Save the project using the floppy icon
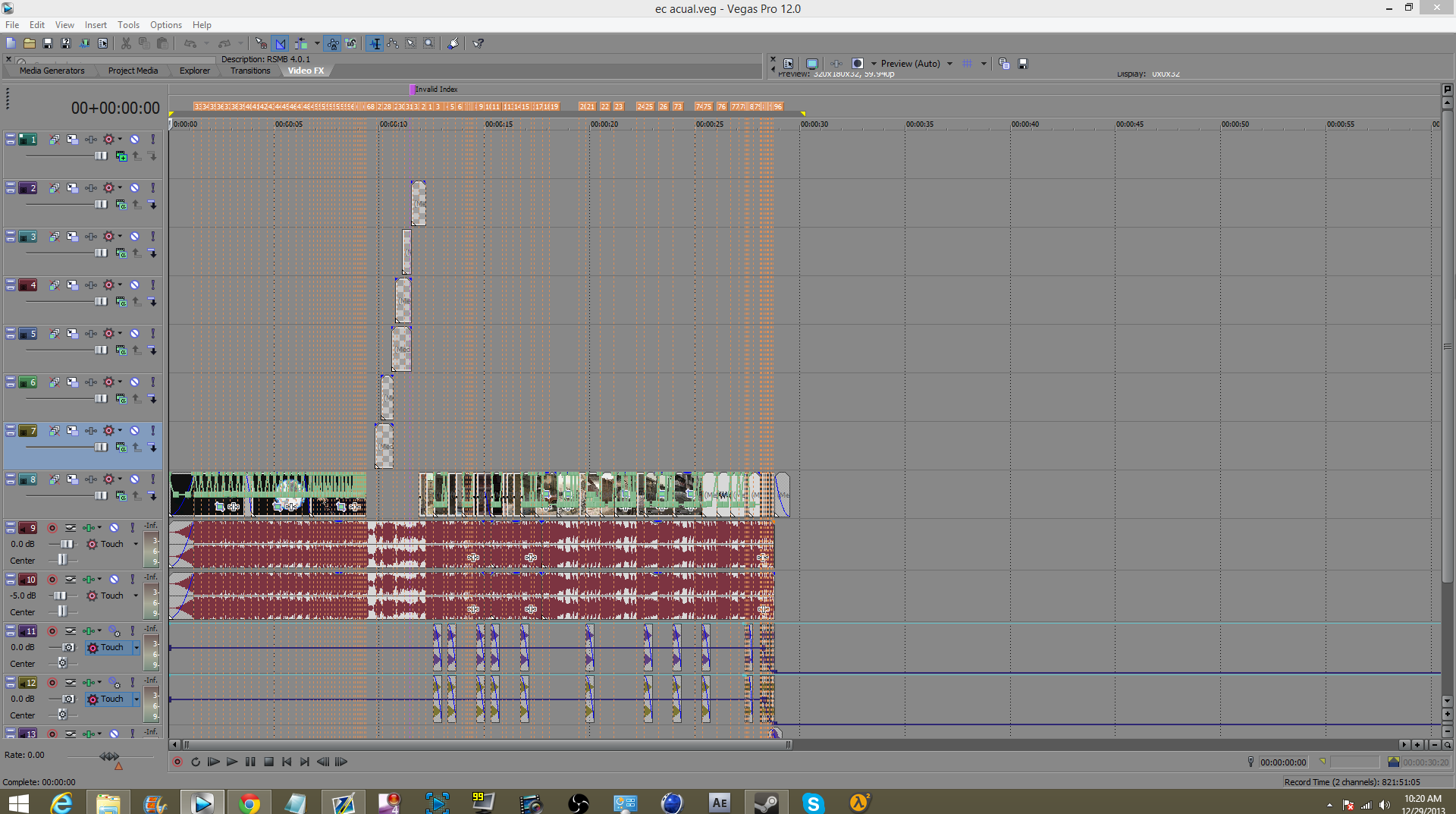 (x=47, y=43)
